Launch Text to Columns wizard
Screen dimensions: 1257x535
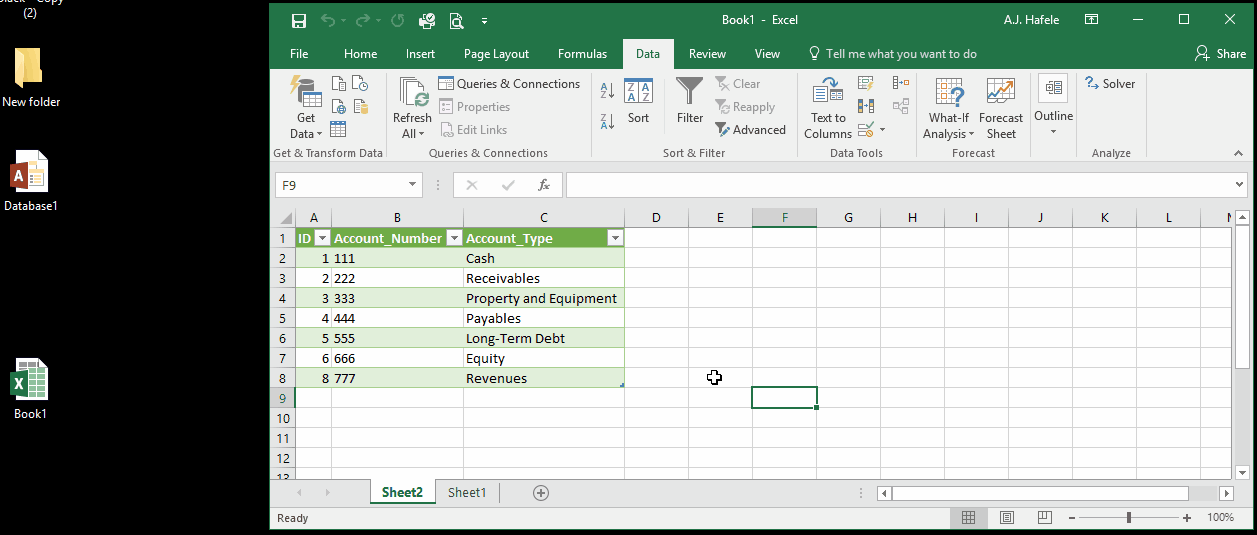click(x=828, y=110)
